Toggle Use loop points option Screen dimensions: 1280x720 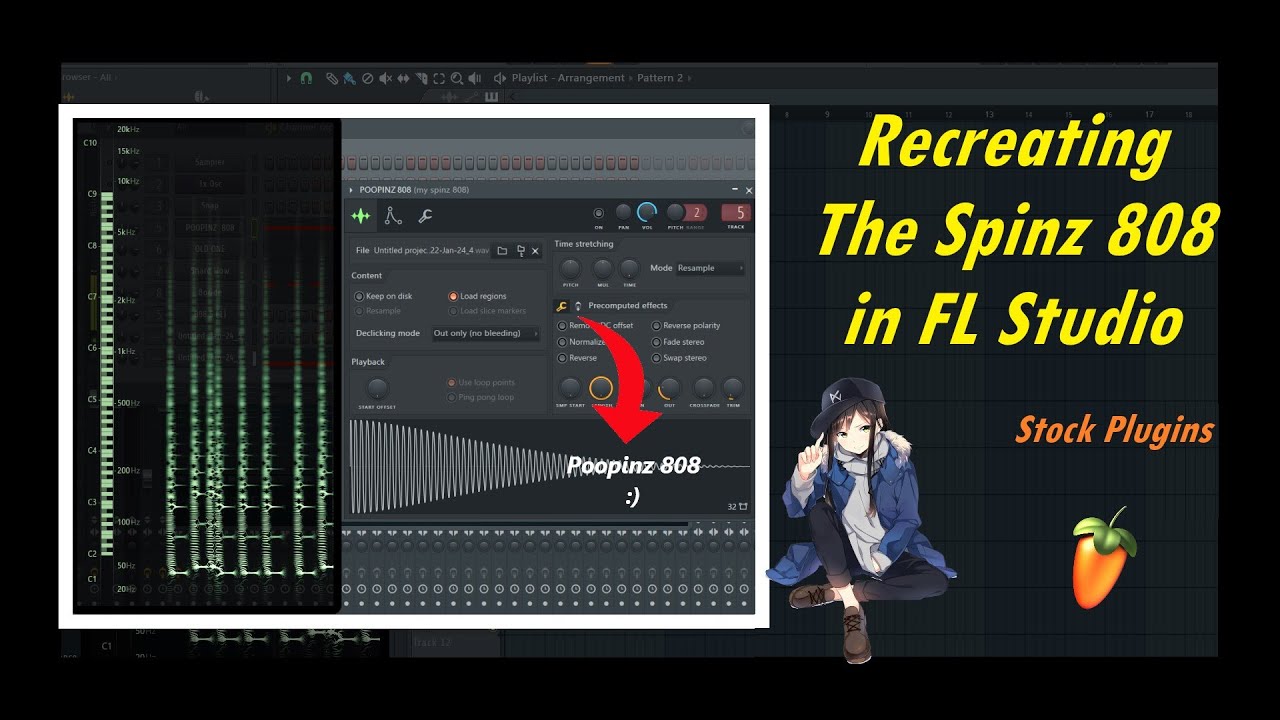480,383
